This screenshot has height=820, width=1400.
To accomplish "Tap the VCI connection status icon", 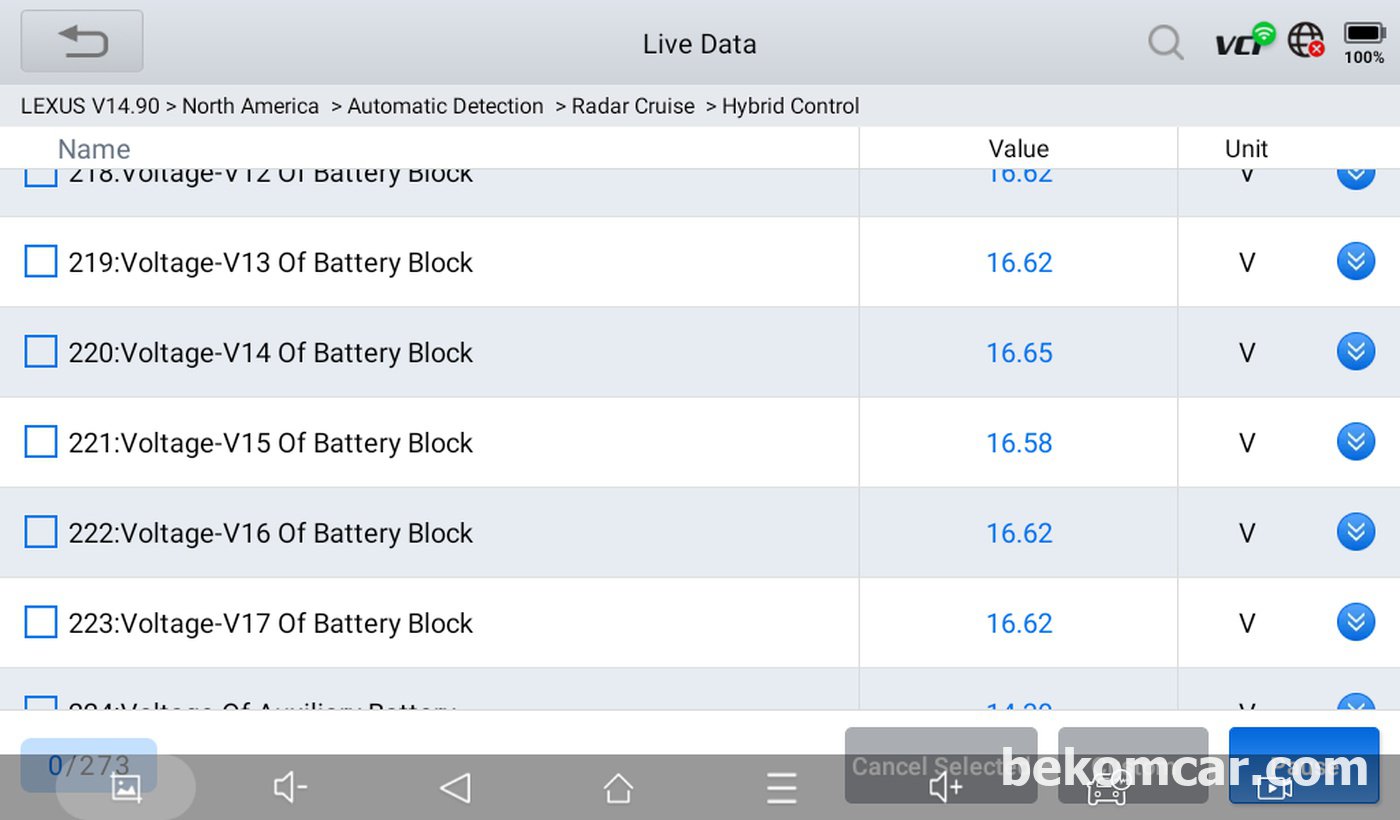I will (x=1244, y=40).
